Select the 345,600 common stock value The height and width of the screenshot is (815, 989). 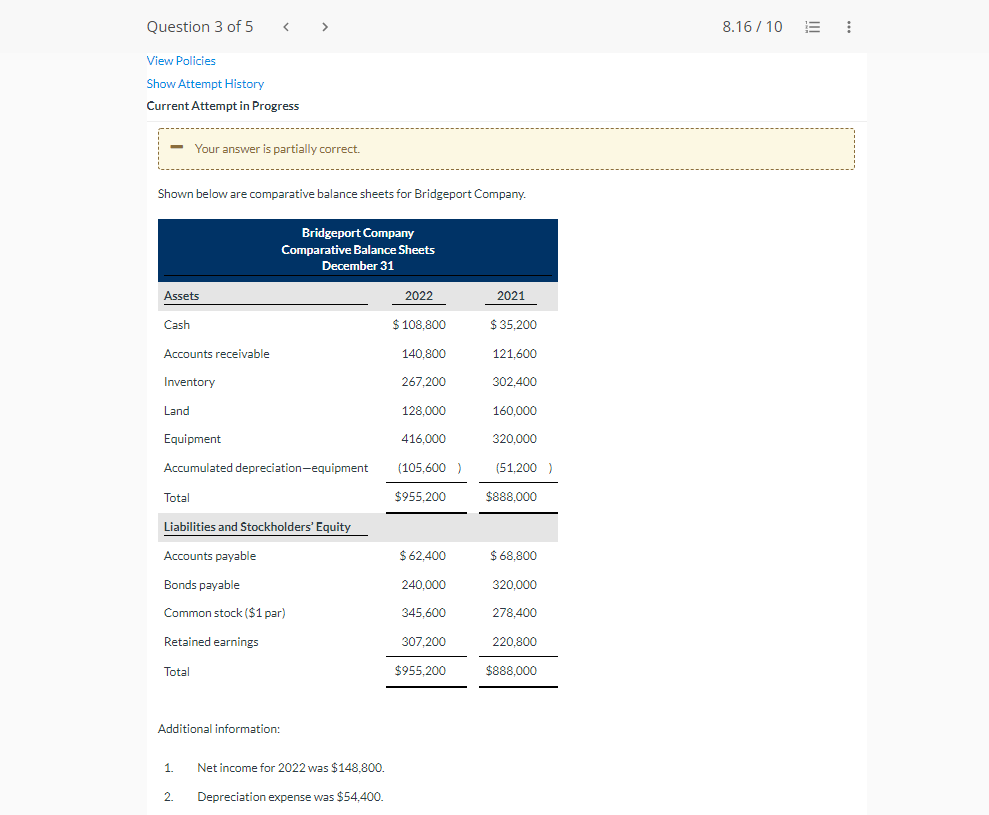423,613
